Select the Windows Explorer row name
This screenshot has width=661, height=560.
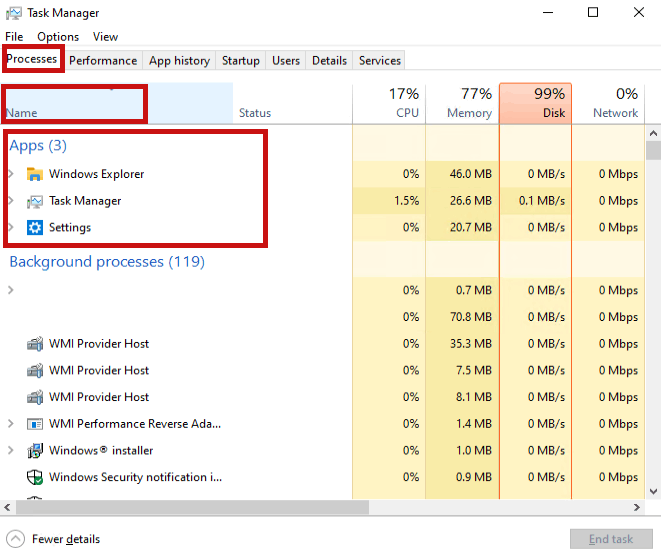pyautogui.click(x=97, y=174)
